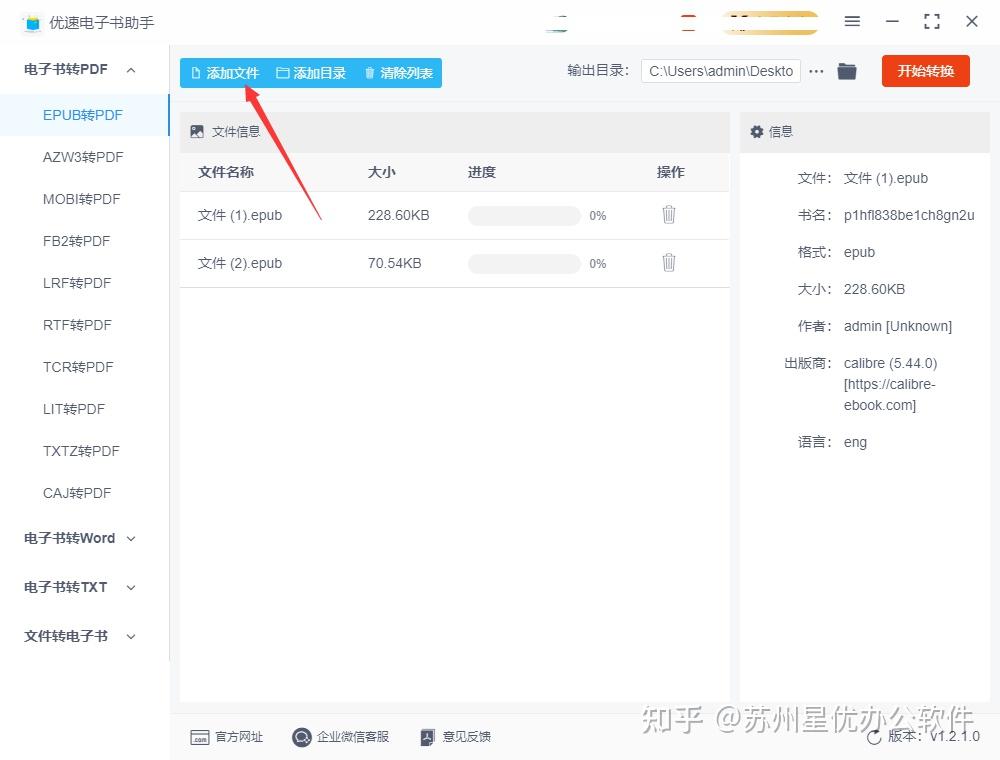Screen dimensions: 1000x760
Task: Click the output directory path field
Action: [721, 71]
